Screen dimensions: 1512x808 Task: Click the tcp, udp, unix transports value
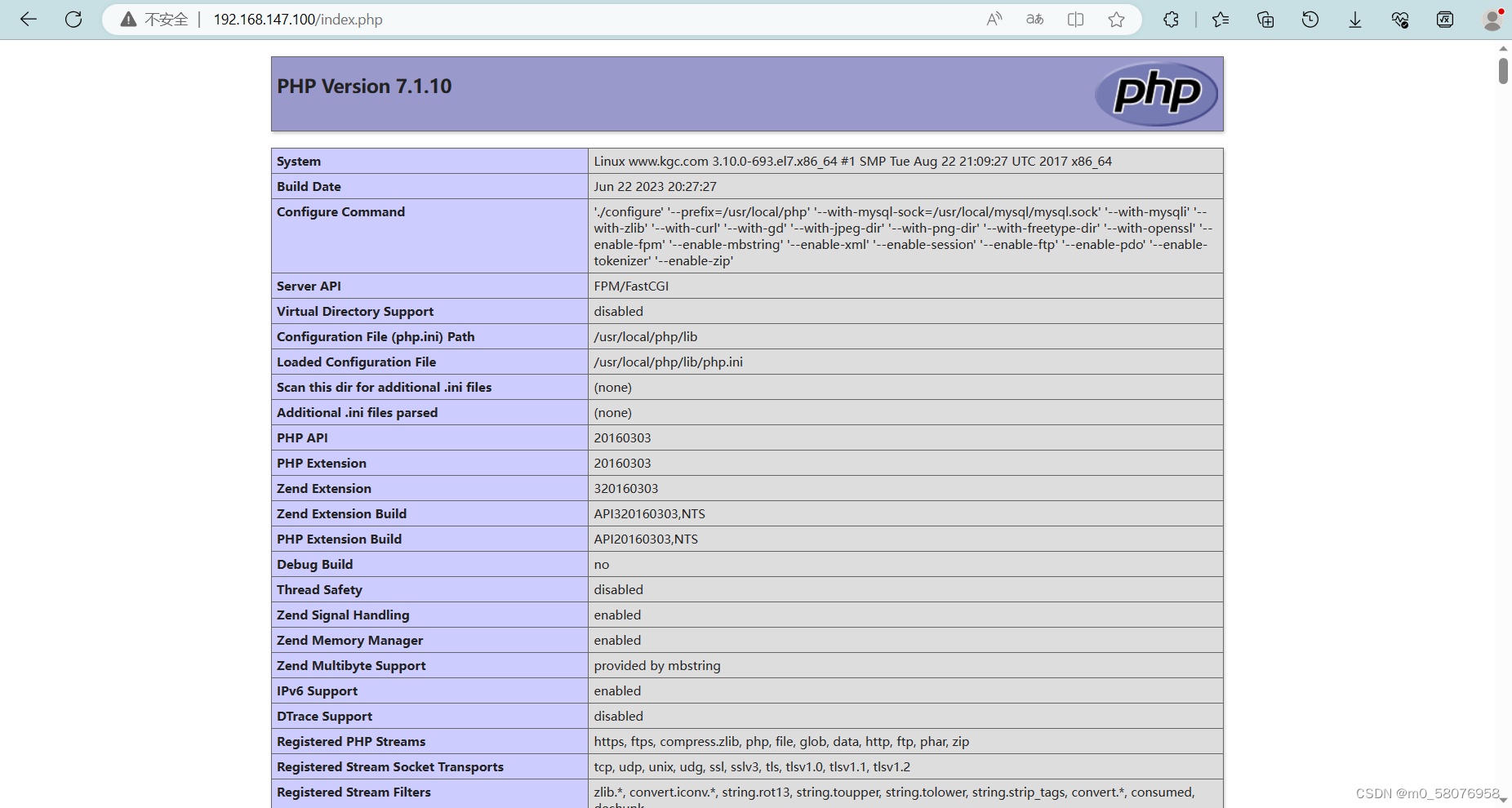[752, 767]
